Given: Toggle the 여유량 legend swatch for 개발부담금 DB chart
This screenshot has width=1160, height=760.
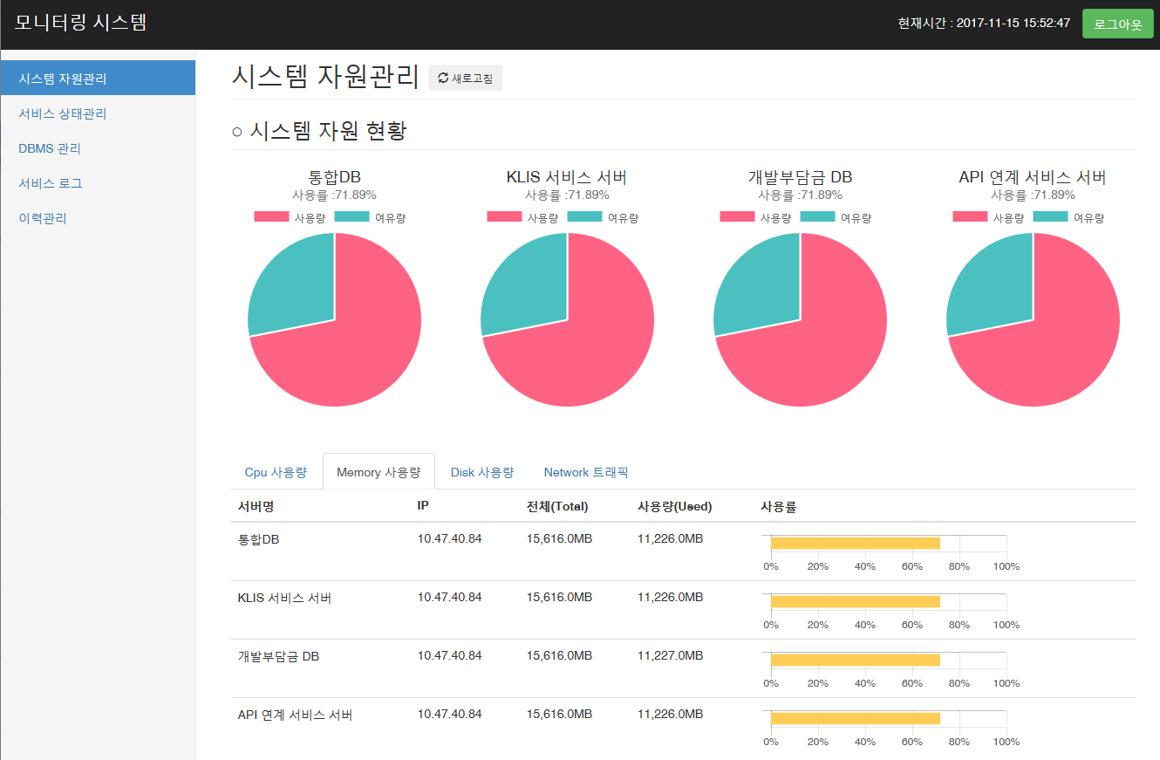Looking at the screenshot, I should 817,217.
